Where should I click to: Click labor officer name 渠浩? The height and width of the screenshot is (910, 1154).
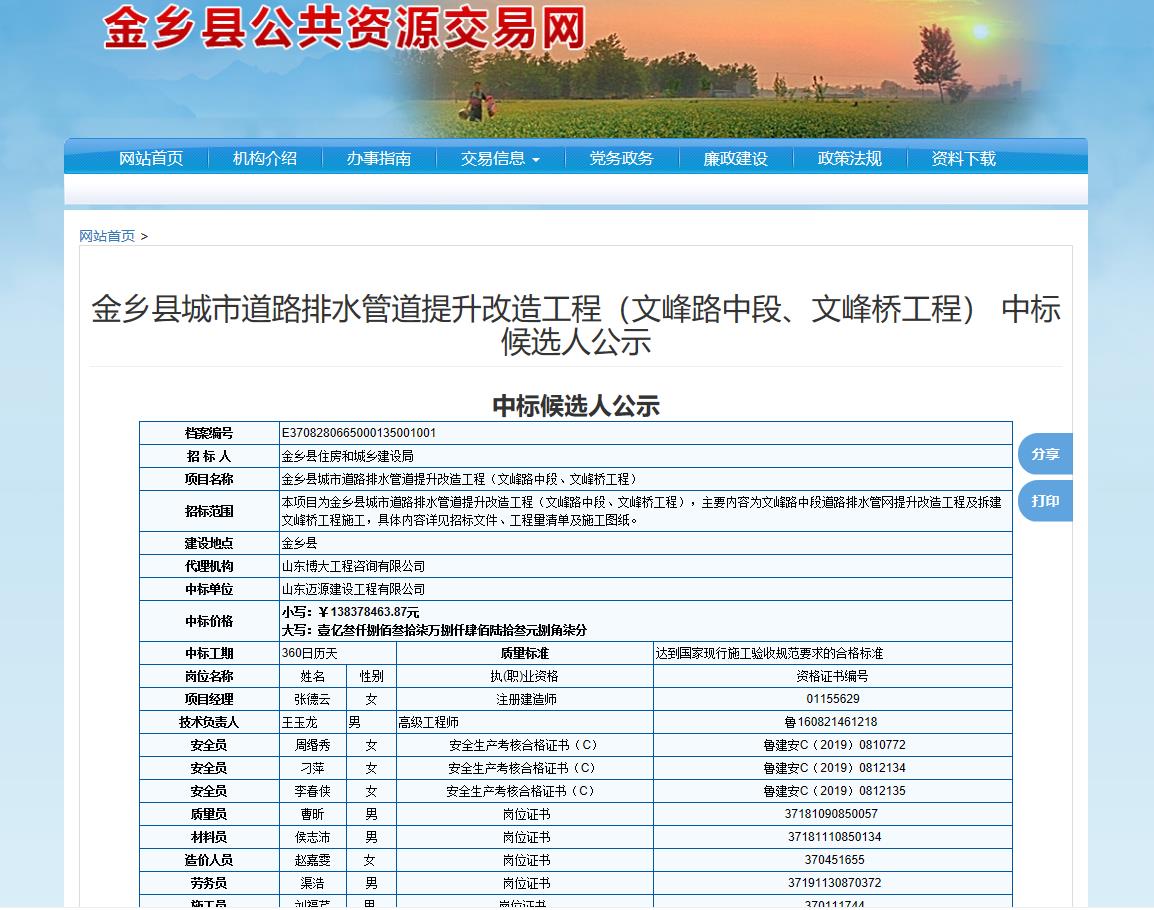point(312,883)
